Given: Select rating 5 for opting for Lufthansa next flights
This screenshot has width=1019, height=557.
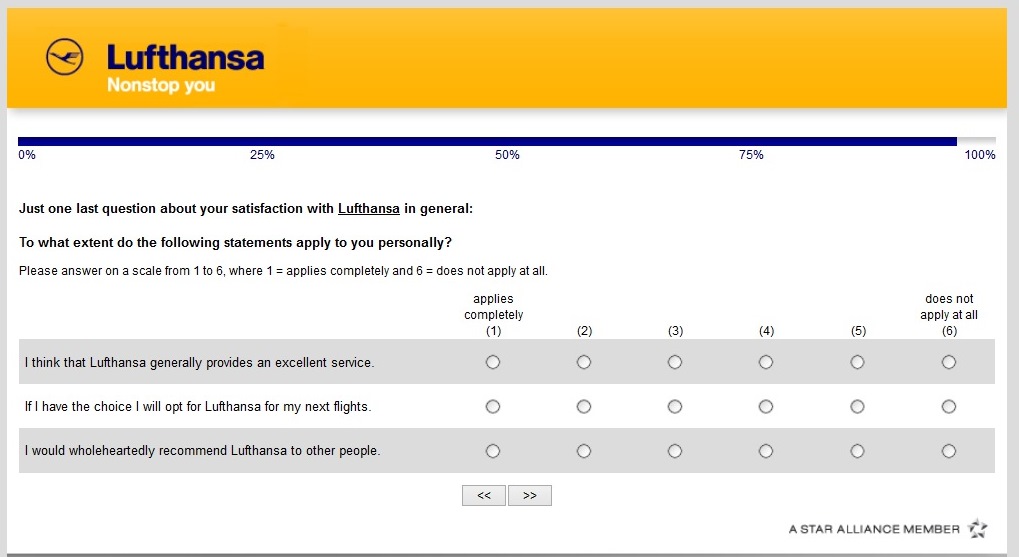Looking at the screenshot, I should click(x=858, y=407).
